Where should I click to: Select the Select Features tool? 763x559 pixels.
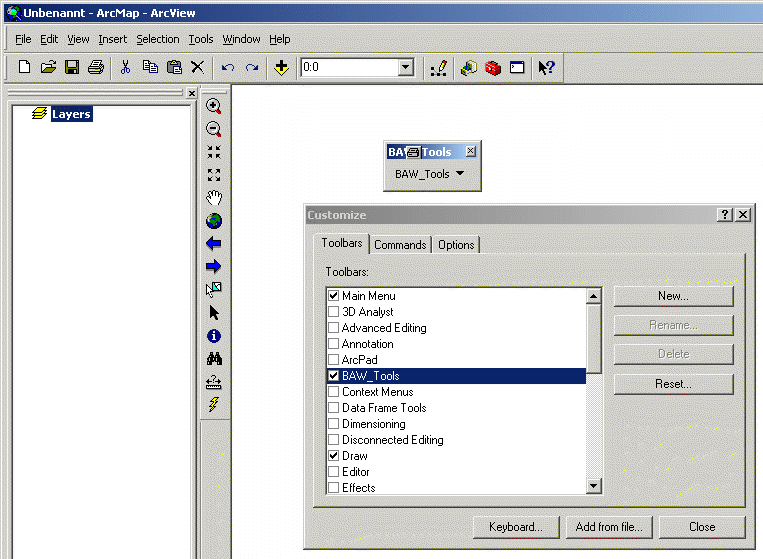(x=214, y=289)
